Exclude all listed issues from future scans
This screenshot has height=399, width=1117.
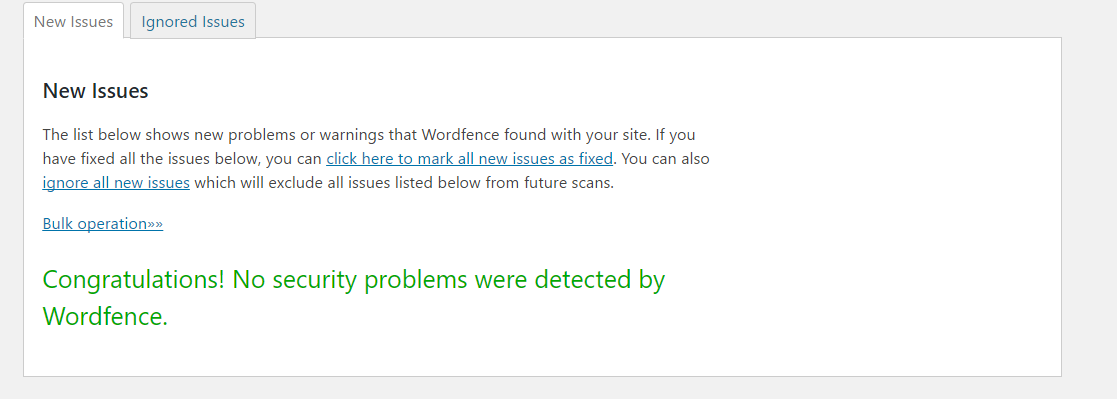[x=116, y=182]
